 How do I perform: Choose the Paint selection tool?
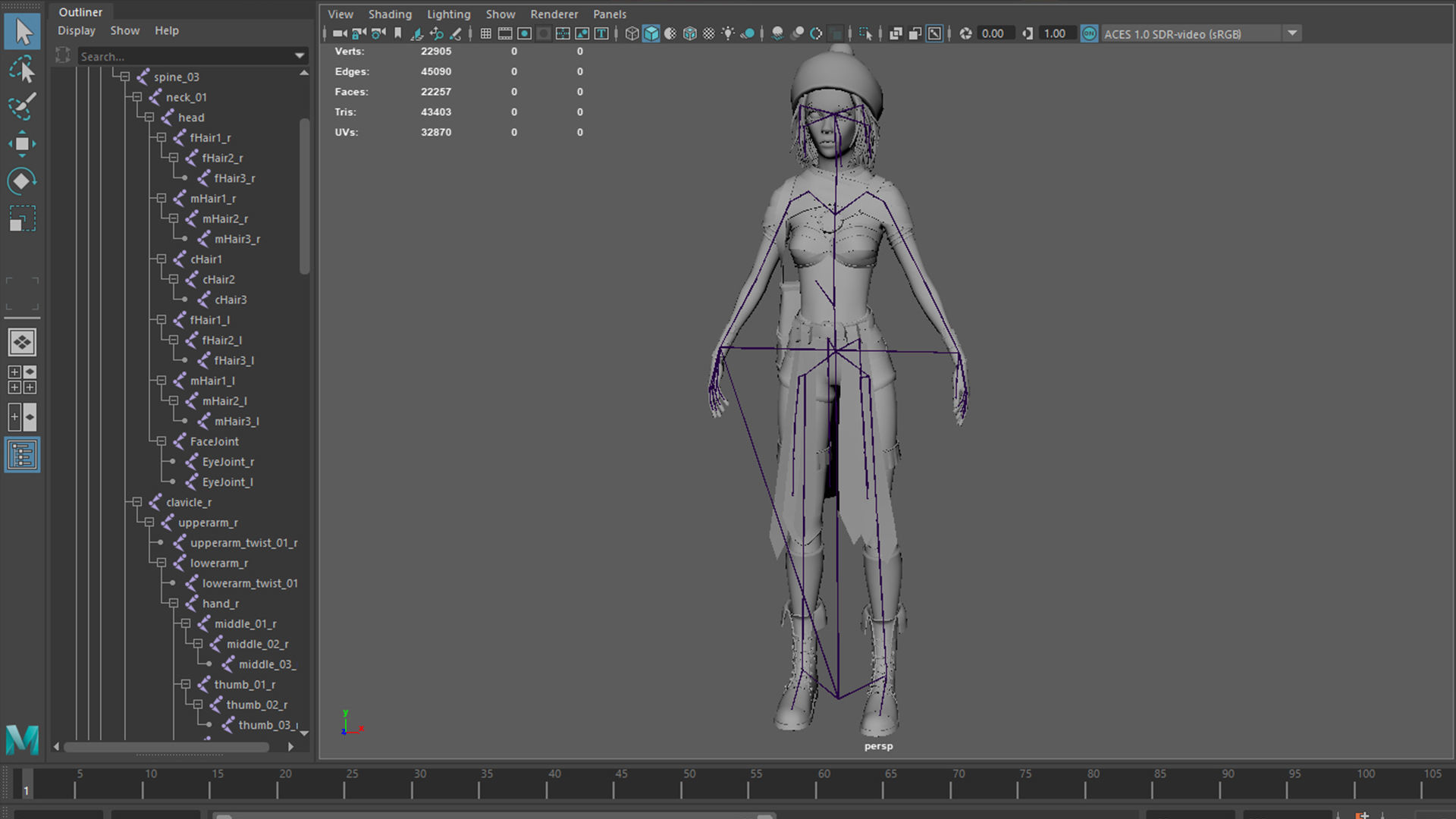[22, 106]
